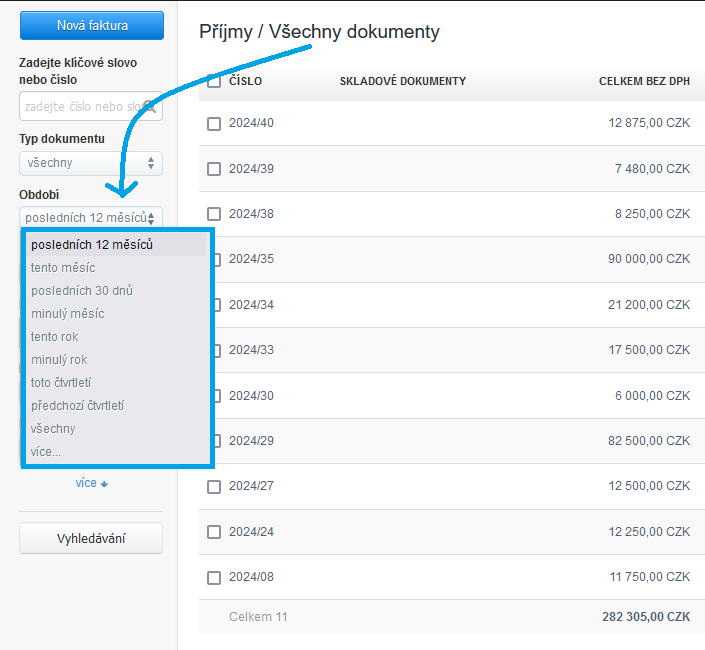The height and width of the screenshot is (650, 705).
Task: Click the Vyhledávání button
Action: pyautogui.click(x=91, y=538)
